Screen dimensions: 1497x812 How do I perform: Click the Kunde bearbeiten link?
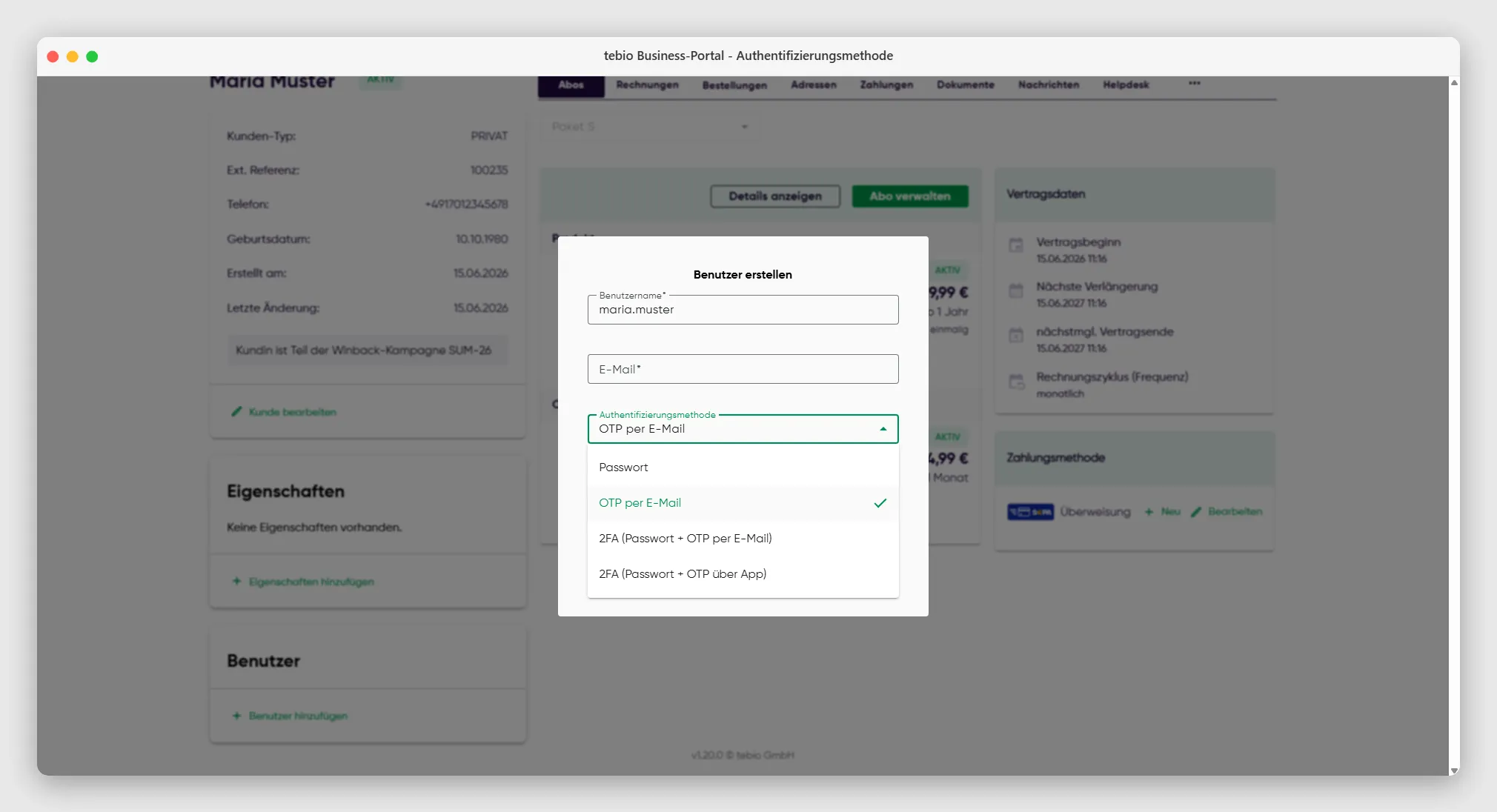(x=292, y=412)
